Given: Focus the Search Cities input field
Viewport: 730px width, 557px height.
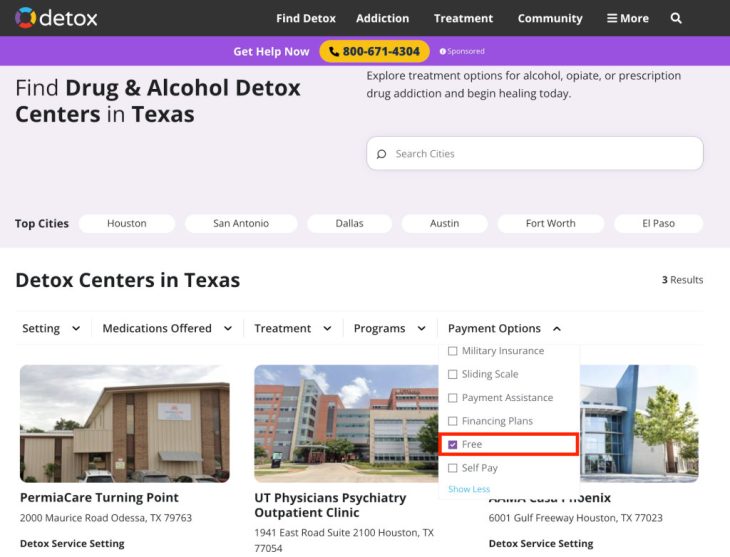Looking at the screenshot, I should pyautogui.click(x=534, y=154).
